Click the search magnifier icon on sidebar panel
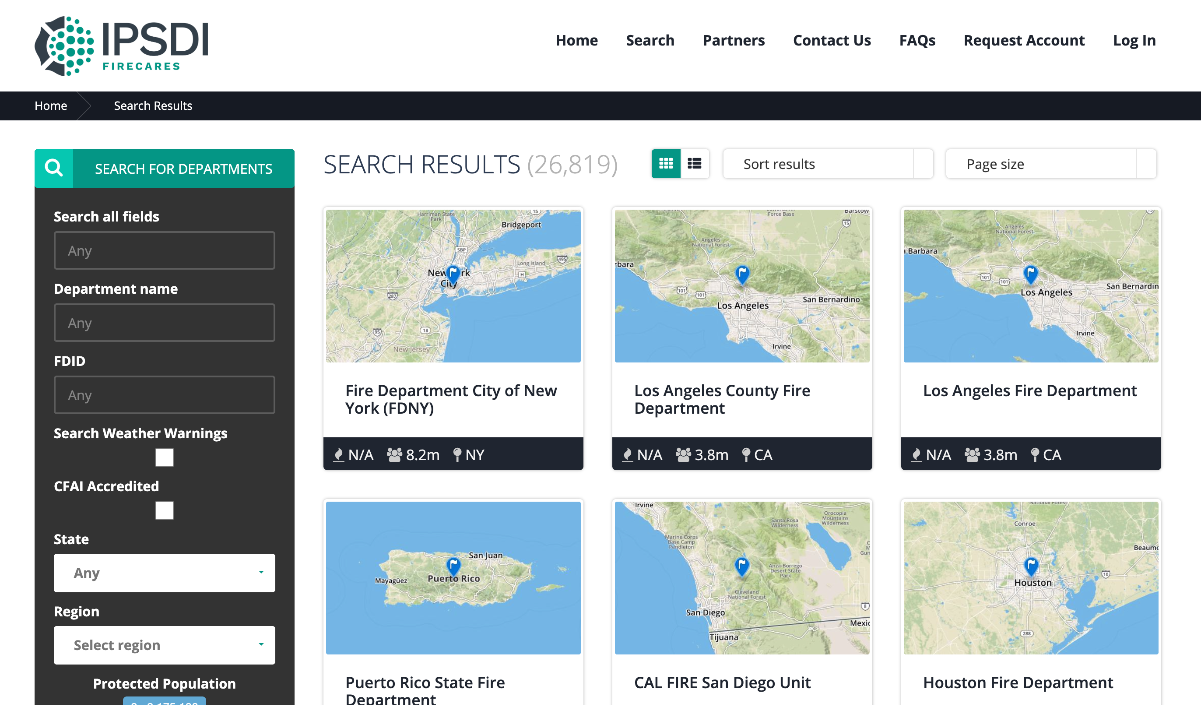 pos(54,168)
